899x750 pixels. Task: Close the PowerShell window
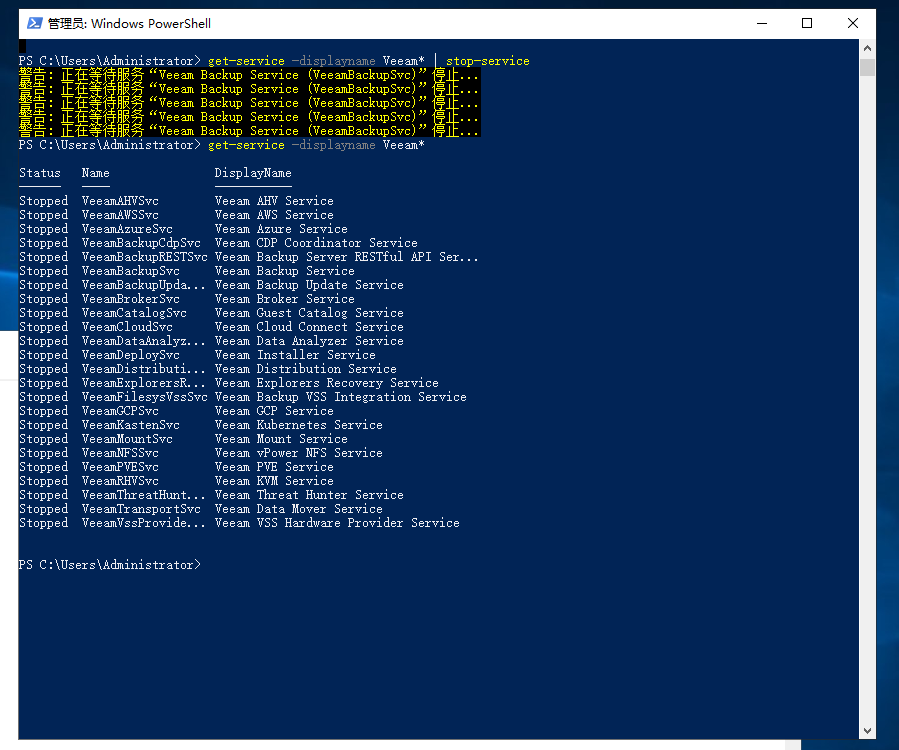853,24
